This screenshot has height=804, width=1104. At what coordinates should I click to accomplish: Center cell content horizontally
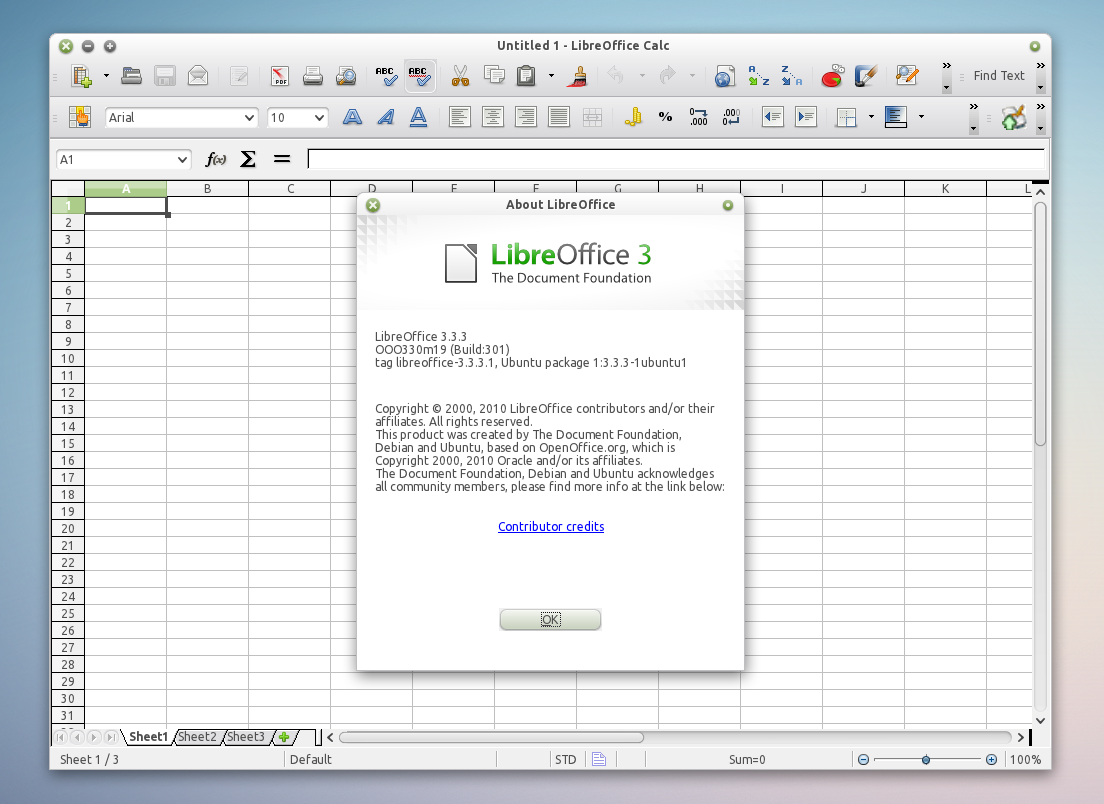coord(493,117)
